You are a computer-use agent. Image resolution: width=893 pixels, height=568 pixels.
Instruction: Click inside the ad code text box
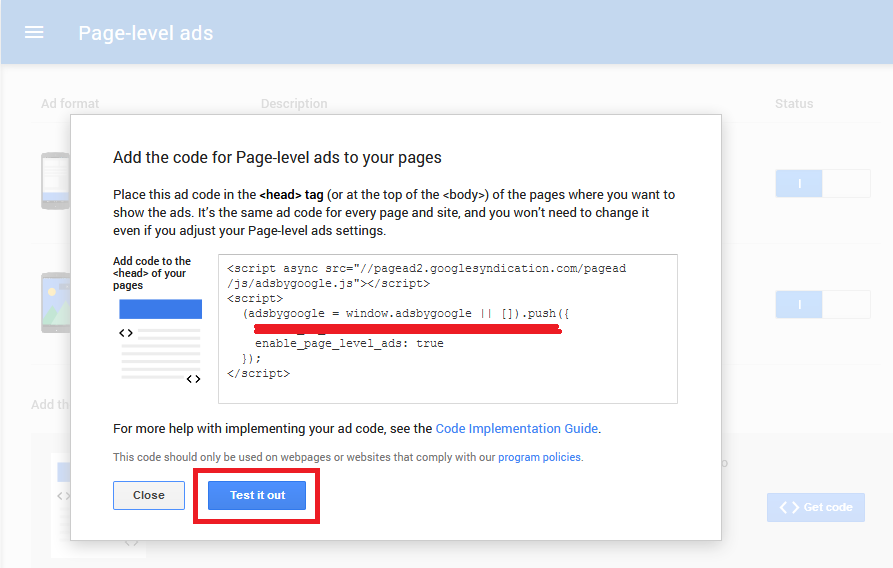coord(448,329)
